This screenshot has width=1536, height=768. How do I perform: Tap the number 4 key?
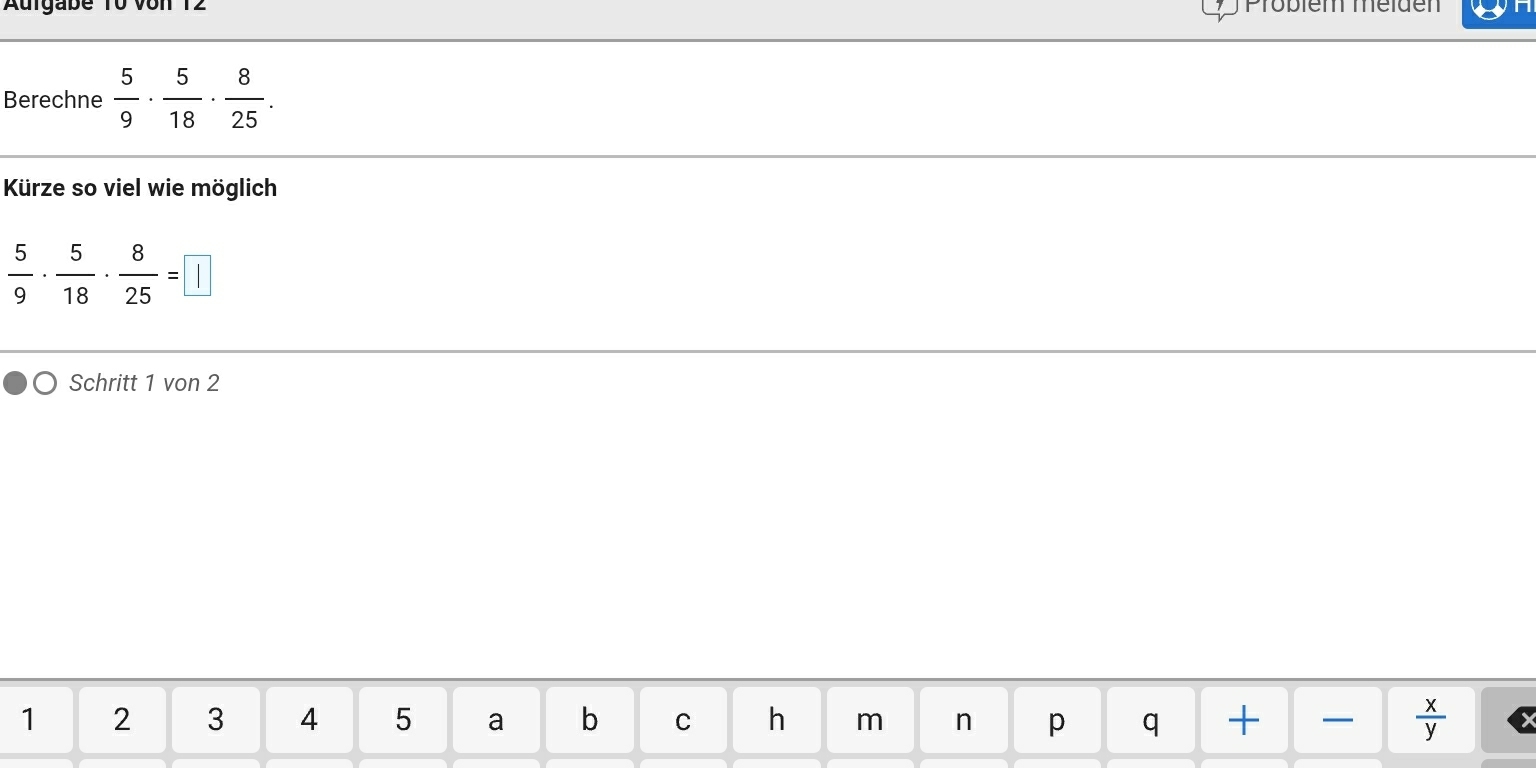point(309,720)
